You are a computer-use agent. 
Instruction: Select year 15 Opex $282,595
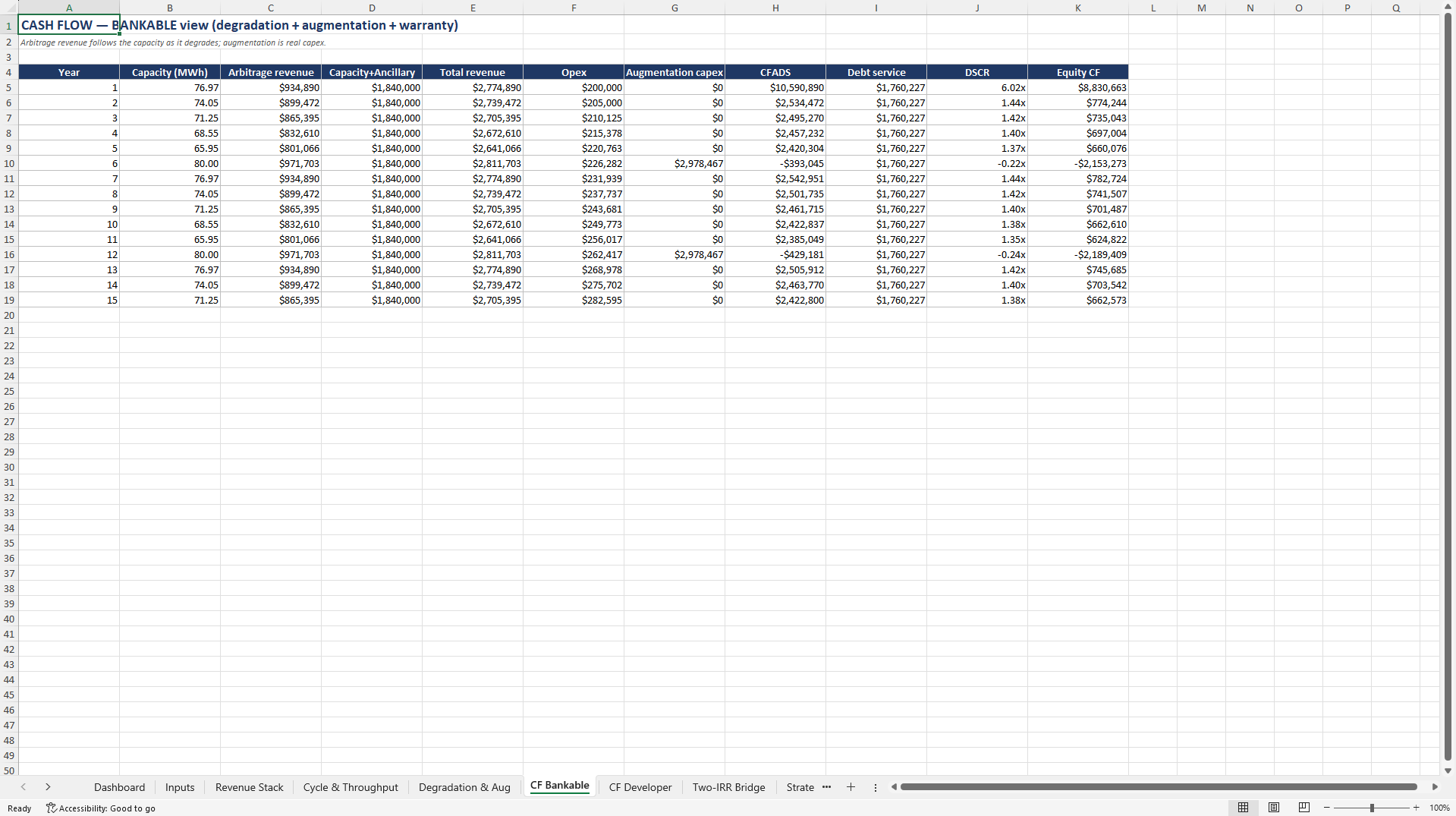pyautogui.click(x=574, y=300)
